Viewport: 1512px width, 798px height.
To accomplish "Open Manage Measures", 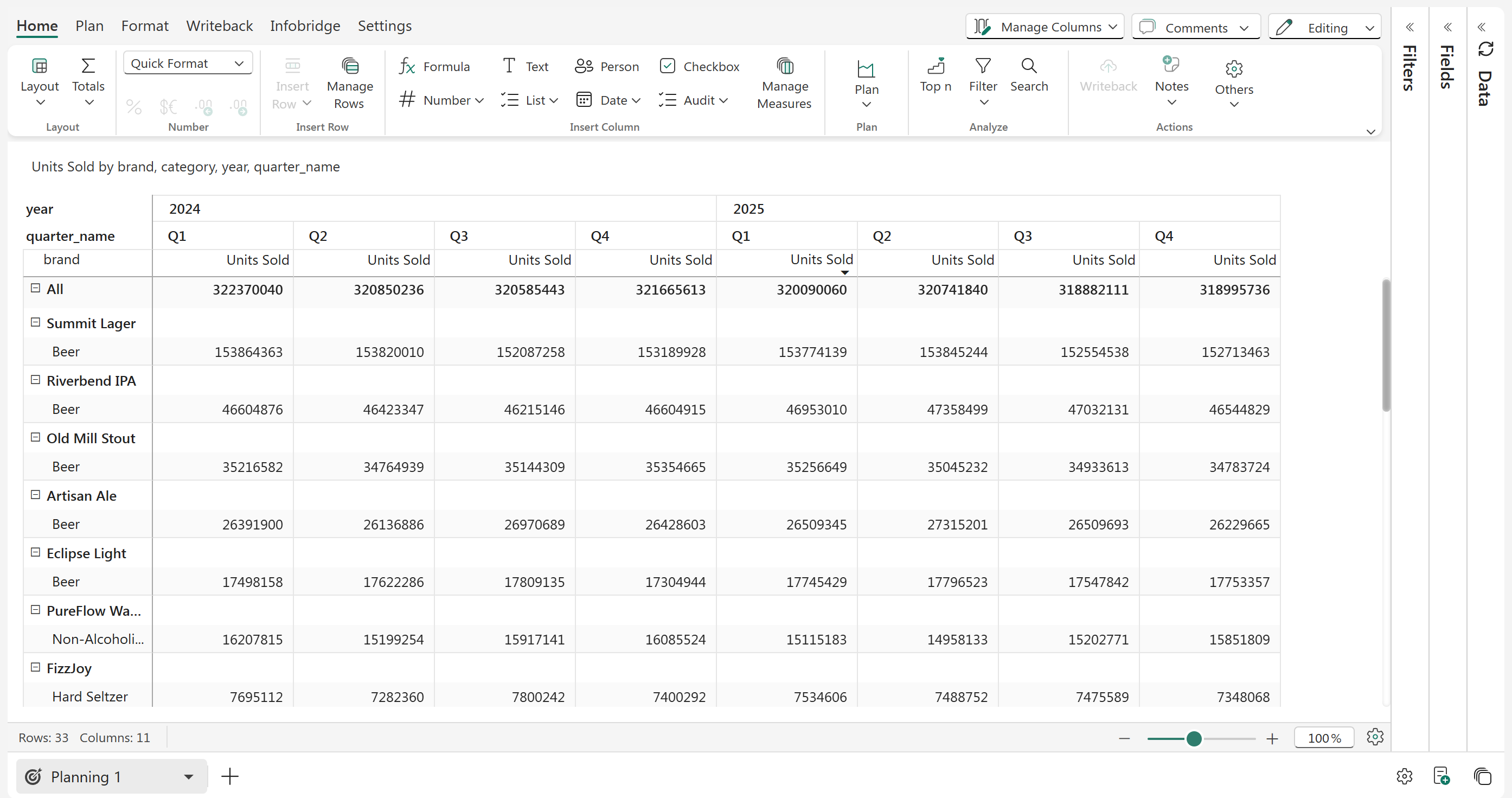I will [x=784, y=83].
